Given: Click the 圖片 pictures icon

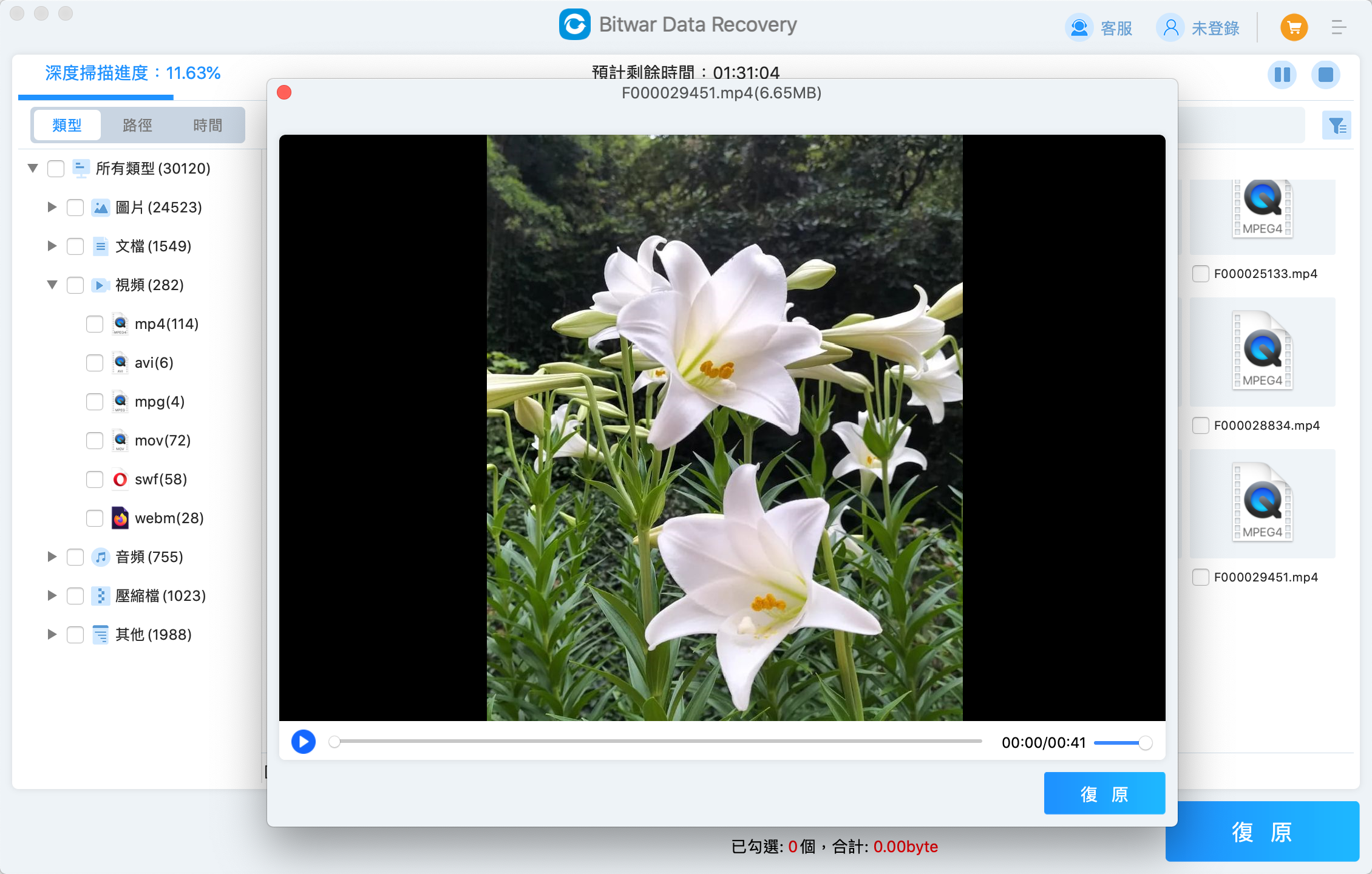Looking at the screenshot, I should (x=100, y=208).
